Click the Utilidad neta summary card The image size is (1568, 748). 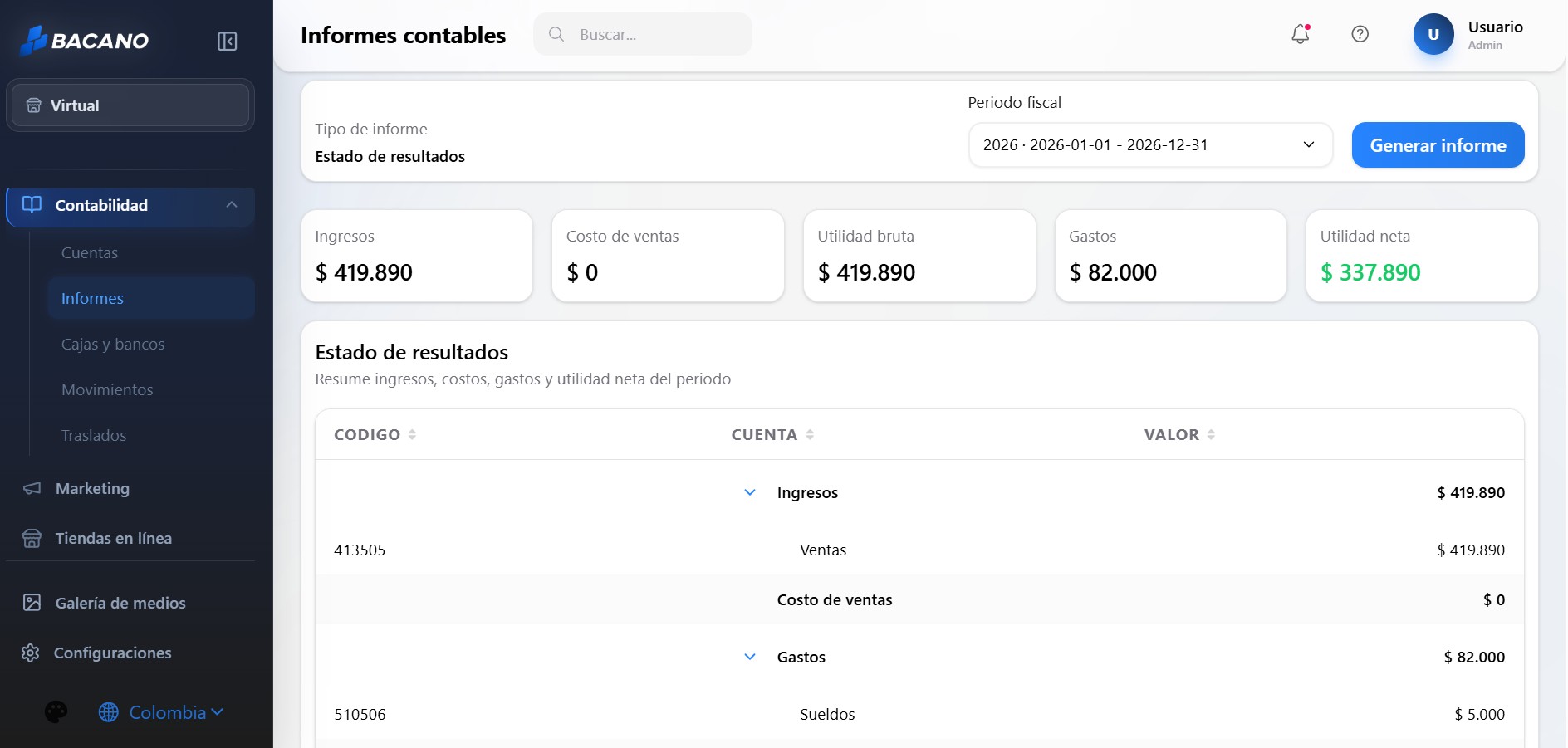[1422, 256]
